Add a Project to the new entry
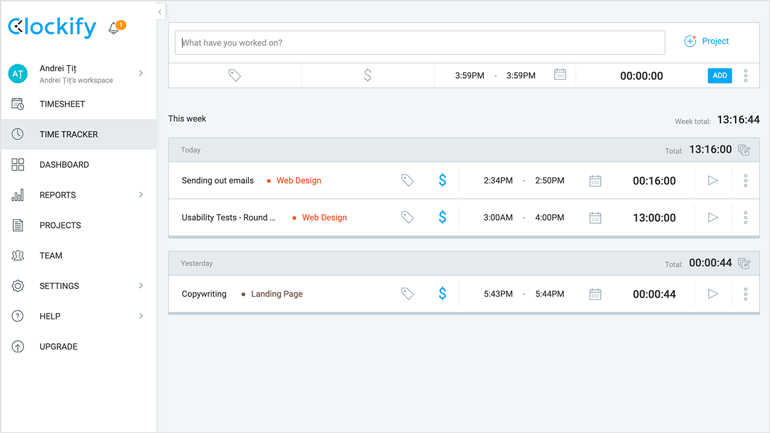Image resolution: width=770 pixels, height=433 pixels. pyautogui.click(x=707, y=41)
